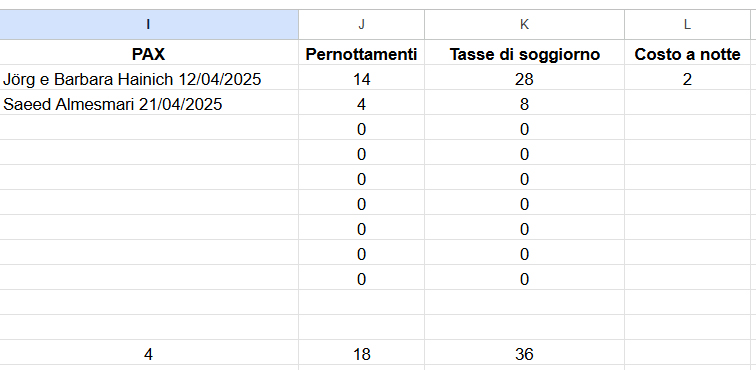Viewport: 756px width, 370px height.
Task: Select column J header
Action: 362,25
